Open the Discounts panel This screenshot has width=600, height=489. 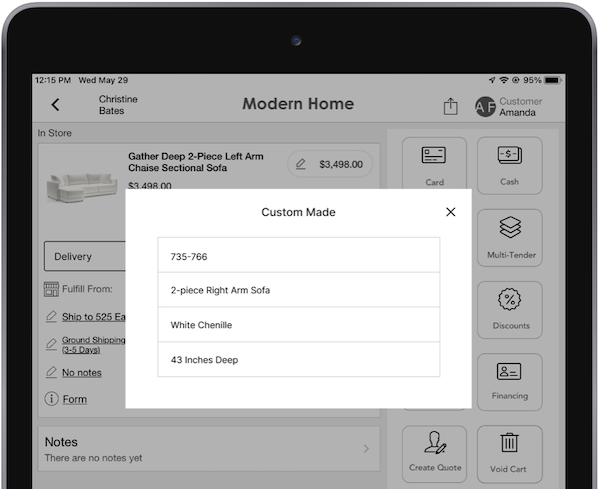tap(509, 310)
